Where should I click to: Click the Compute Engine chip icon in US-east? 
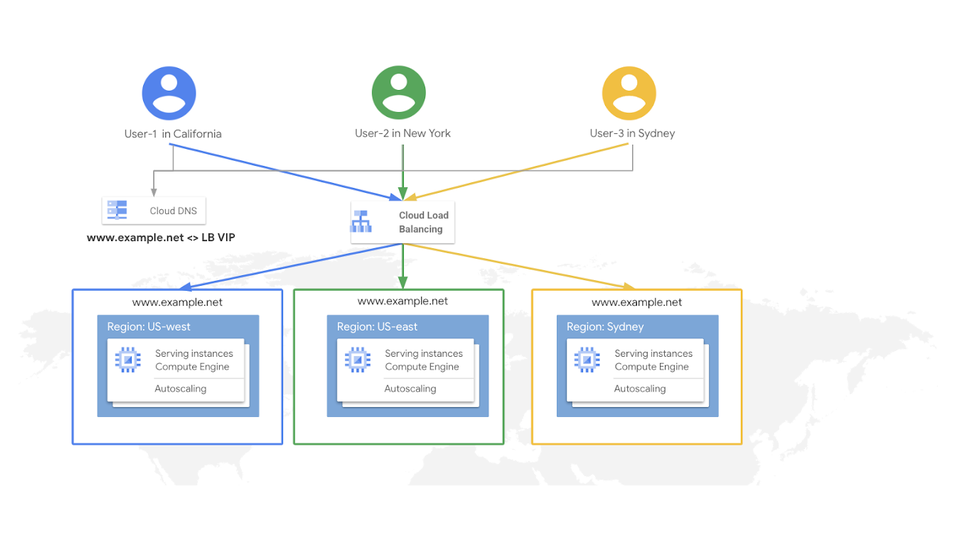(358, 360)
